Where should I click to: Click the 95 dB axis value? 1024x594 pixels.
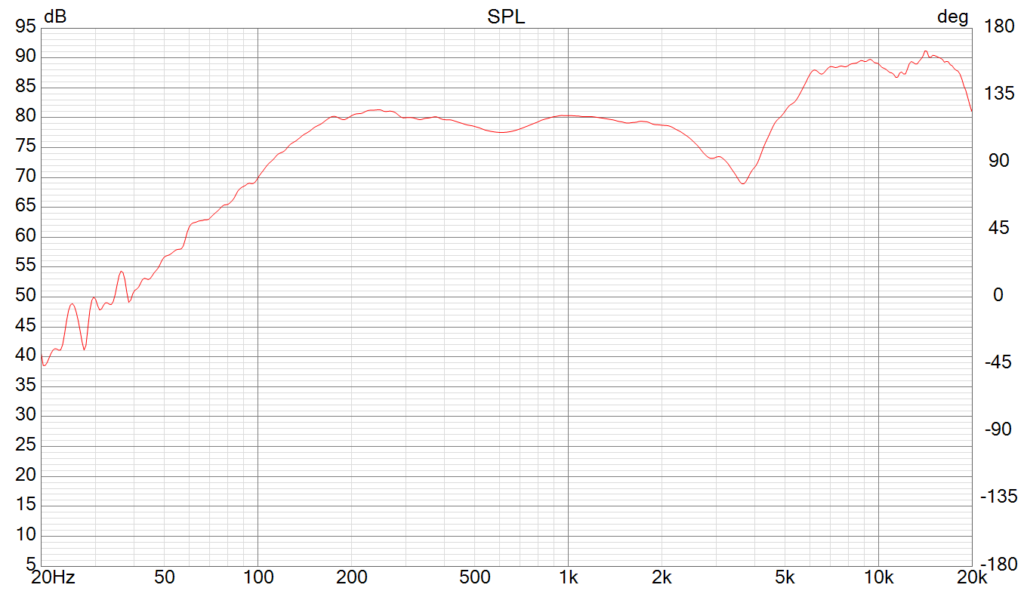point(25,26)
